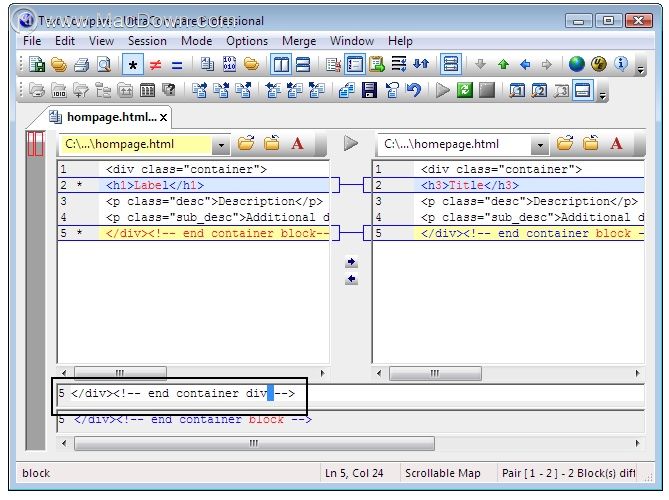Screen dimensions: 669x500
Task: Click the grey play (start compare) toolbar icon
Action: point(442,90)
